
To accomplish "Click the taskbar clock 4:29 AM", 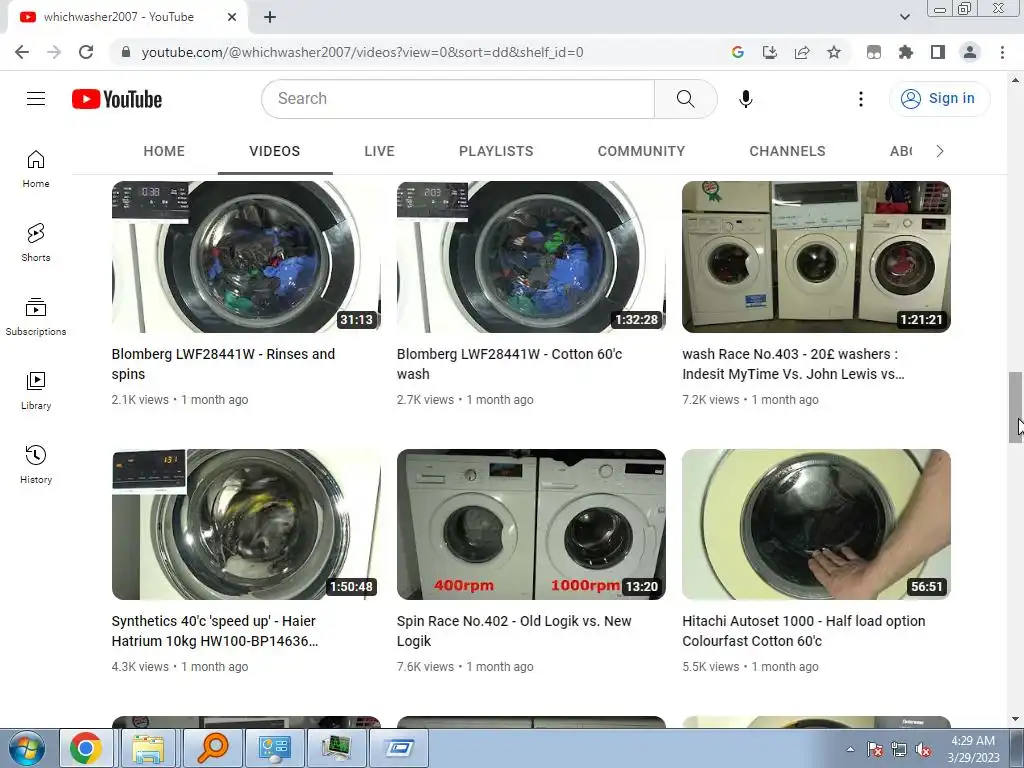I will [973, 749].
